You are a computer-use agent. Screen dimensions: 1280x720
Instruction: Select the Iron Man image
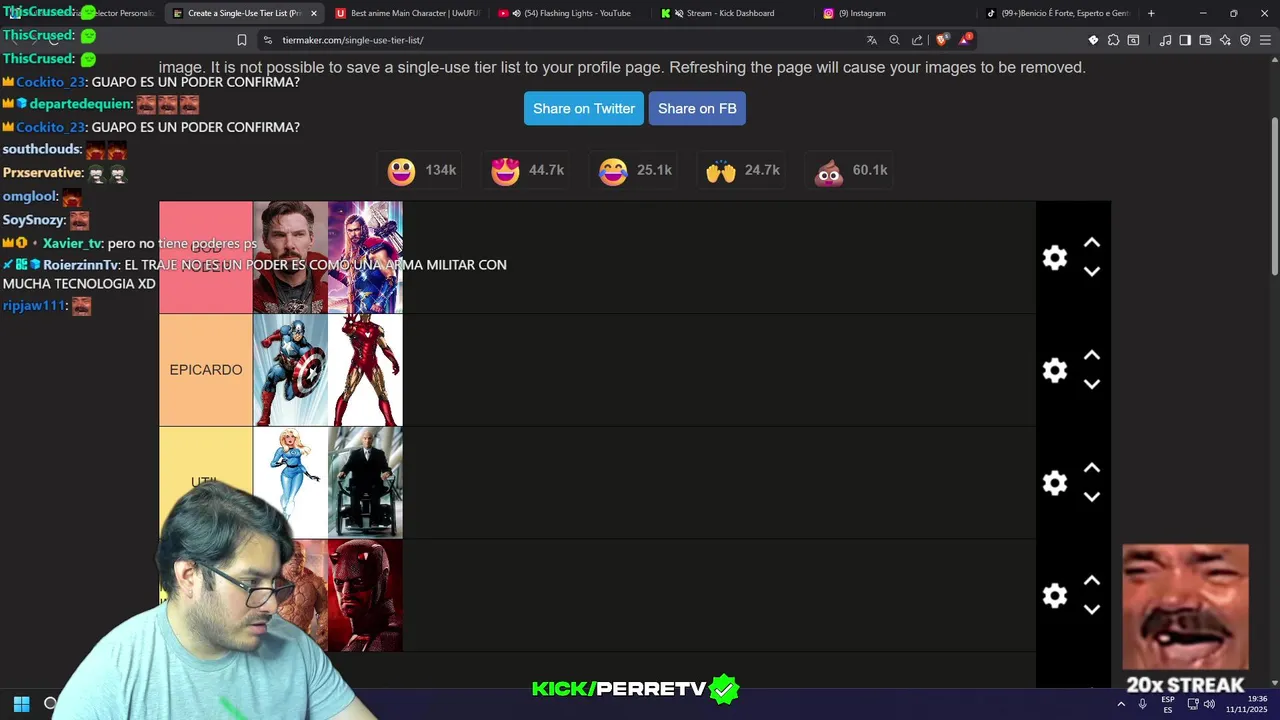[x=365, y=370]
